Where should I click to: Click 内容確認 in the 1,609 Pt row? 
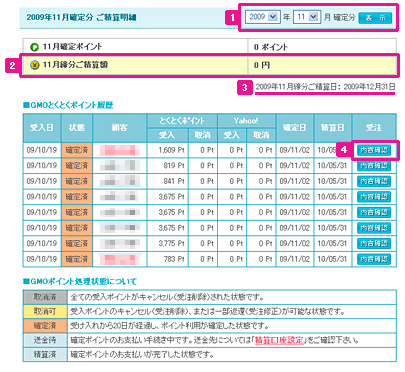(x=374, y=150)
